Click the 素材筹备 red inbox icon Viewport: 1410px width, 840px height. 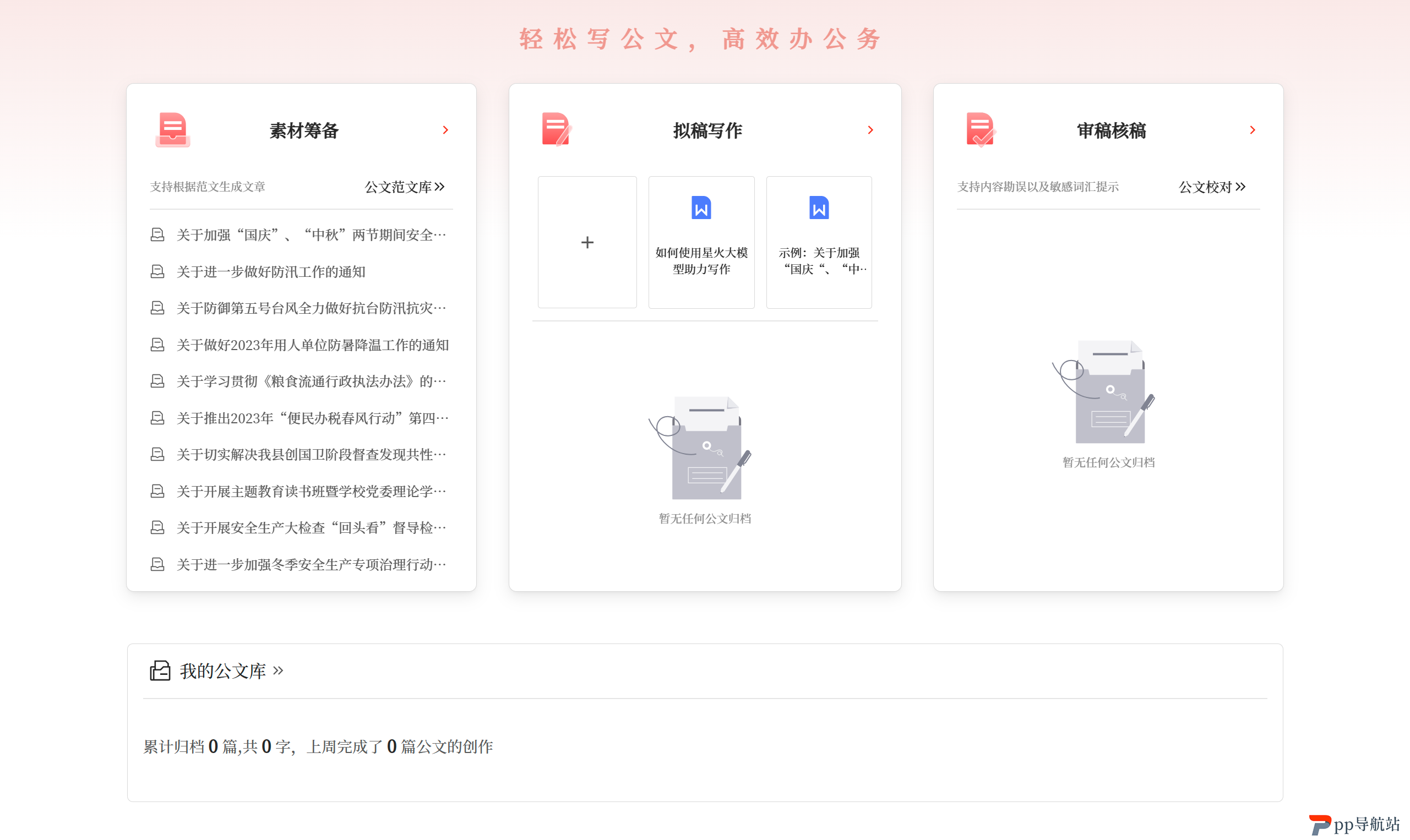pos(173,130)
